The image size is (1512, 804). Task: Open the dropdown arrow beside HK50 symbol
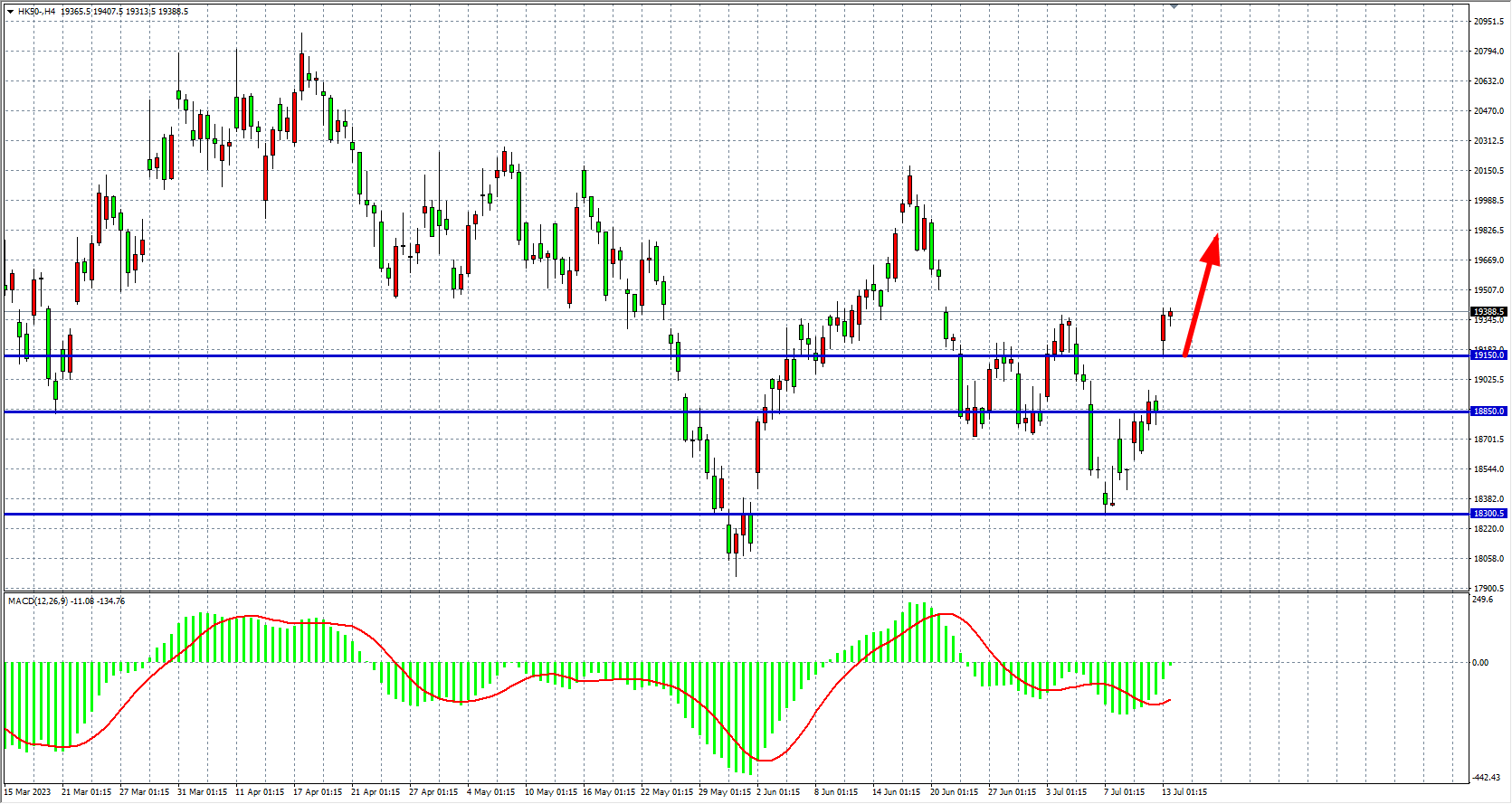tap(10, 12)
